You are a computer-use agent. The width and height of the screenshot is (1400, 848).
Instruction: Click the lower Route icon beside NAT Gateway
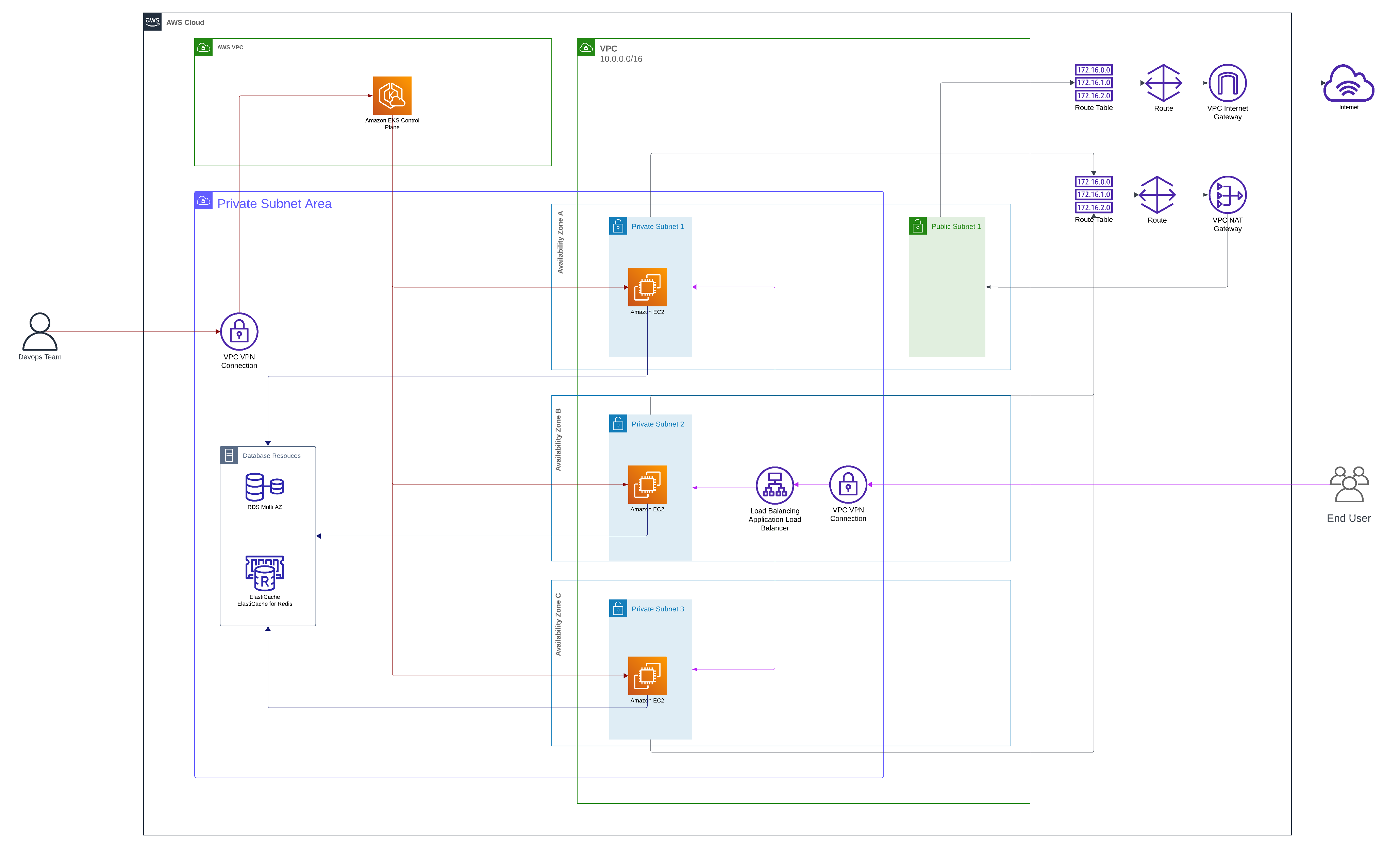coord(1157,195)
